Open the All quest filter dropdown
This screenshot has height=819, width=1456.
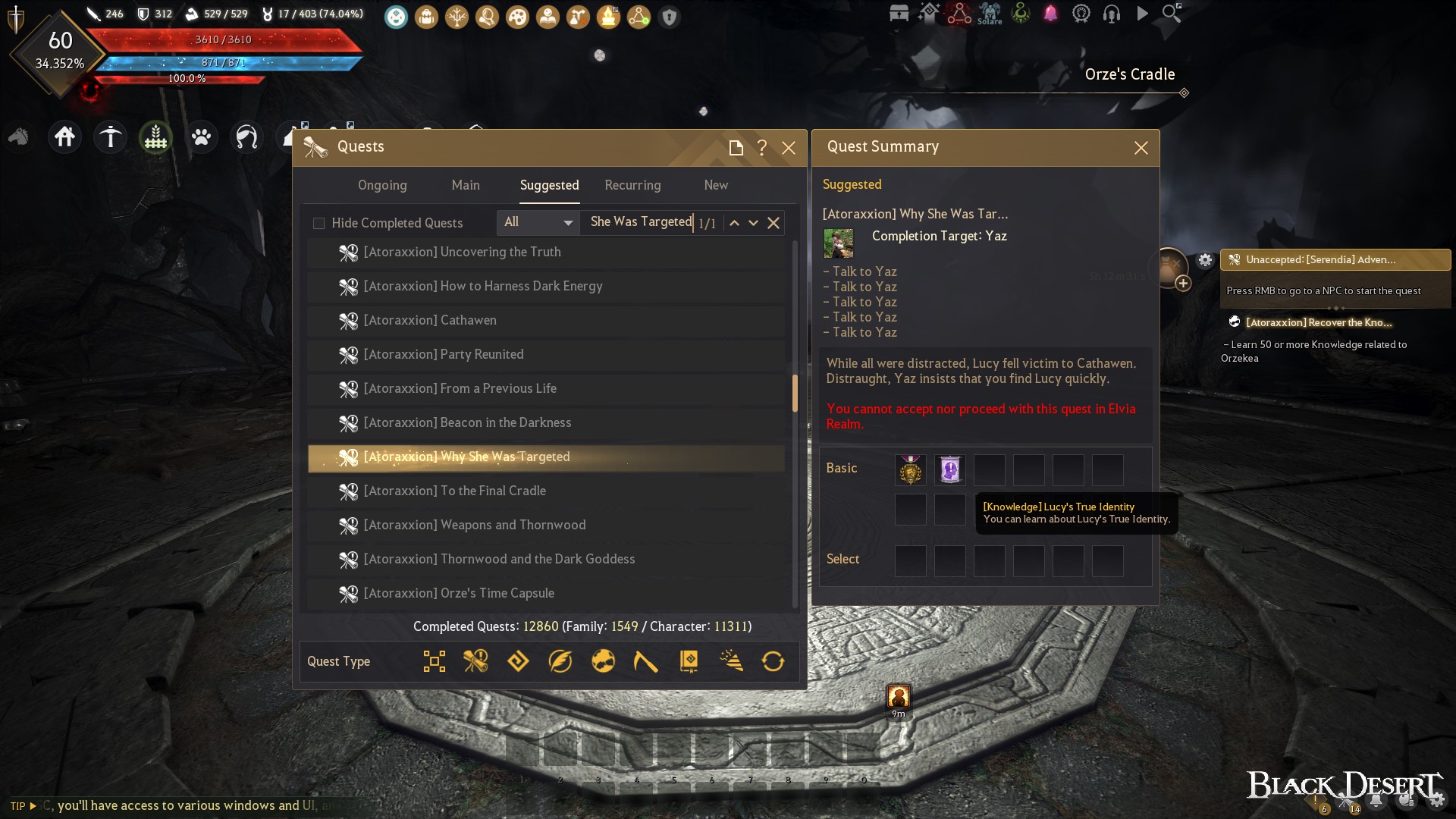click(538, 222)
